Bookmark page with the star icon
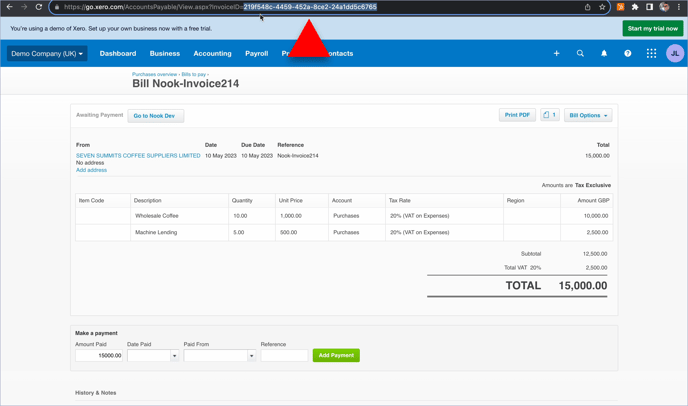The width and height of the screenshot is (688, 406). [602, 7]
